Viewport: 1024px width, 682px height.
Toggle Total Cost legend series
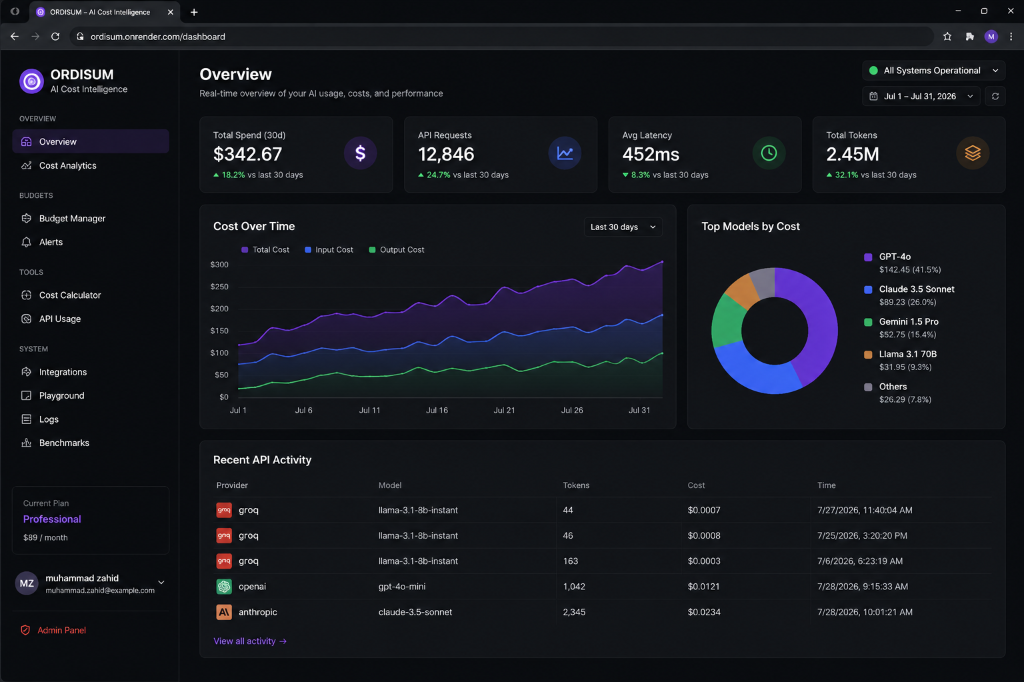265,250
